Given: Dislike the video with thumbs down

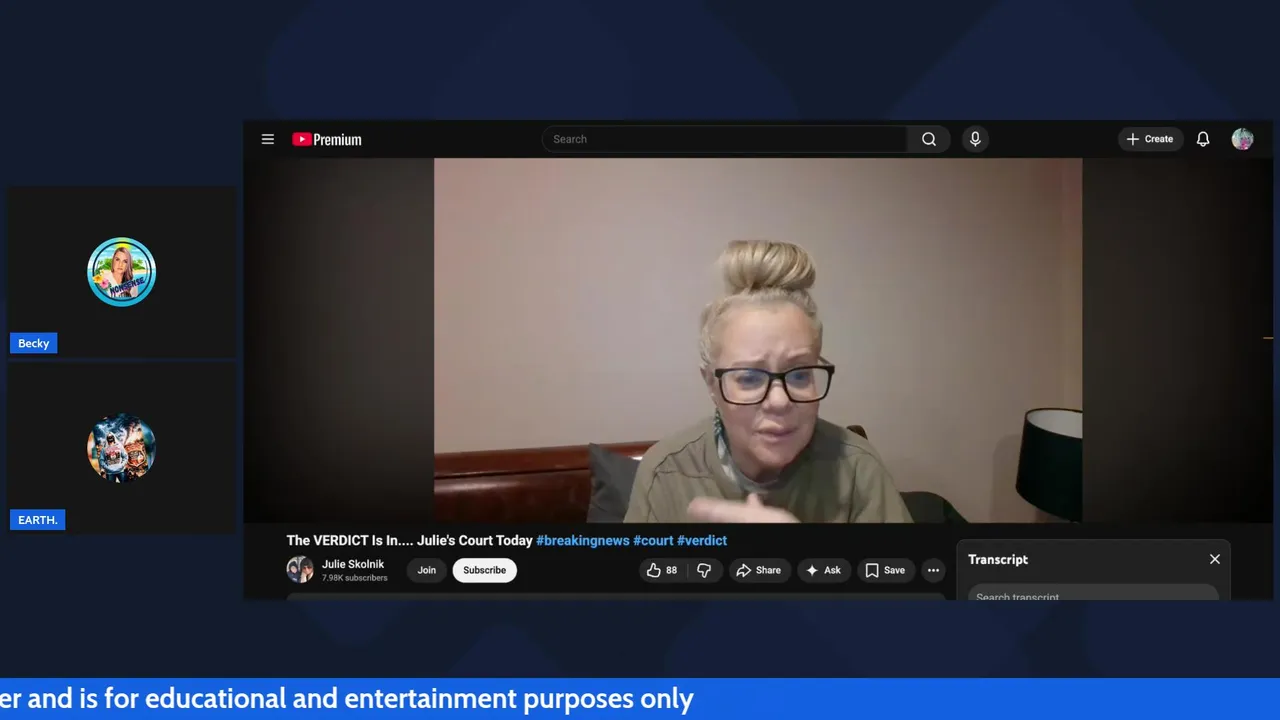Looking at the screenshot, I should click(x=704, y=570).
